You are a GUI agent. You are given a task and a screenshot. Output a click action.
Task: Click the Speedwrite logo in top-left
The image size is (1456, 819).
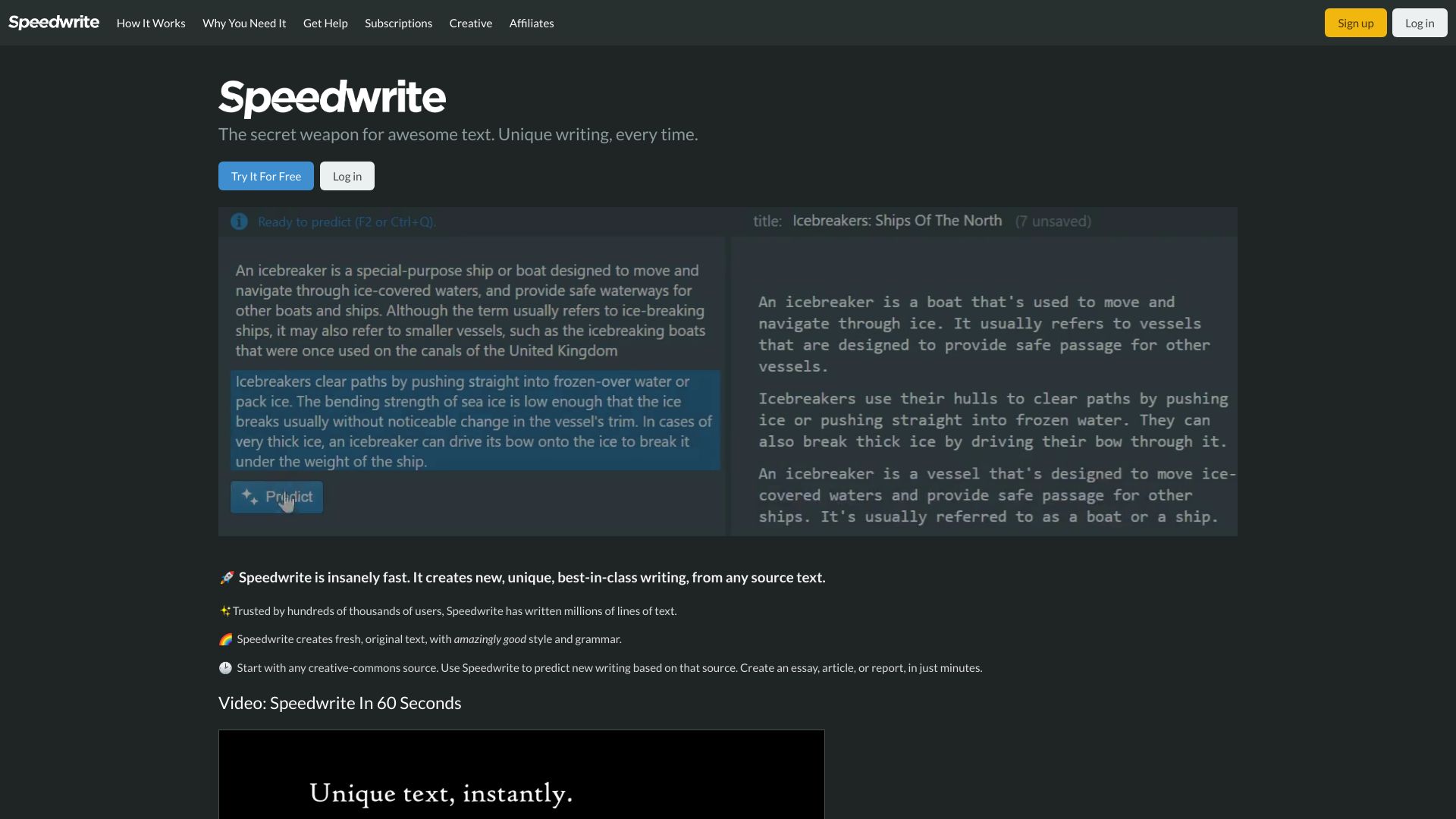pos(53,22)
